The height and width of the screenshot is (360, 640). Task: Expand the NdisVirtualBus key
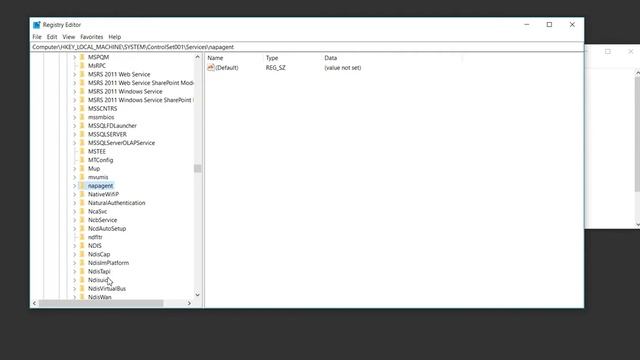click(74, 289)
